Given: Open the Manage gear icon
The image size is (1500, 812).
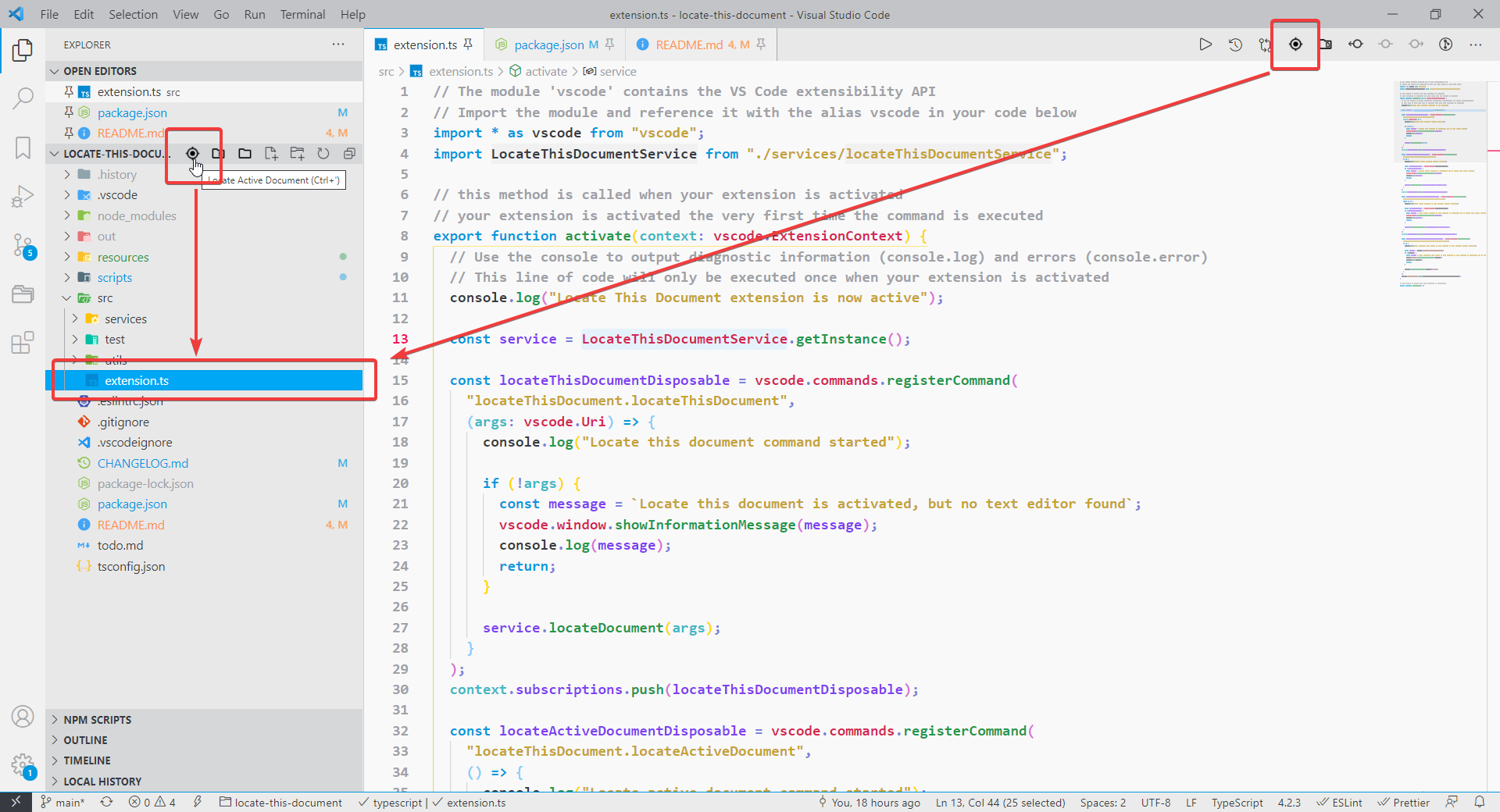Looking at the screenshot, I should pos(23,766).
